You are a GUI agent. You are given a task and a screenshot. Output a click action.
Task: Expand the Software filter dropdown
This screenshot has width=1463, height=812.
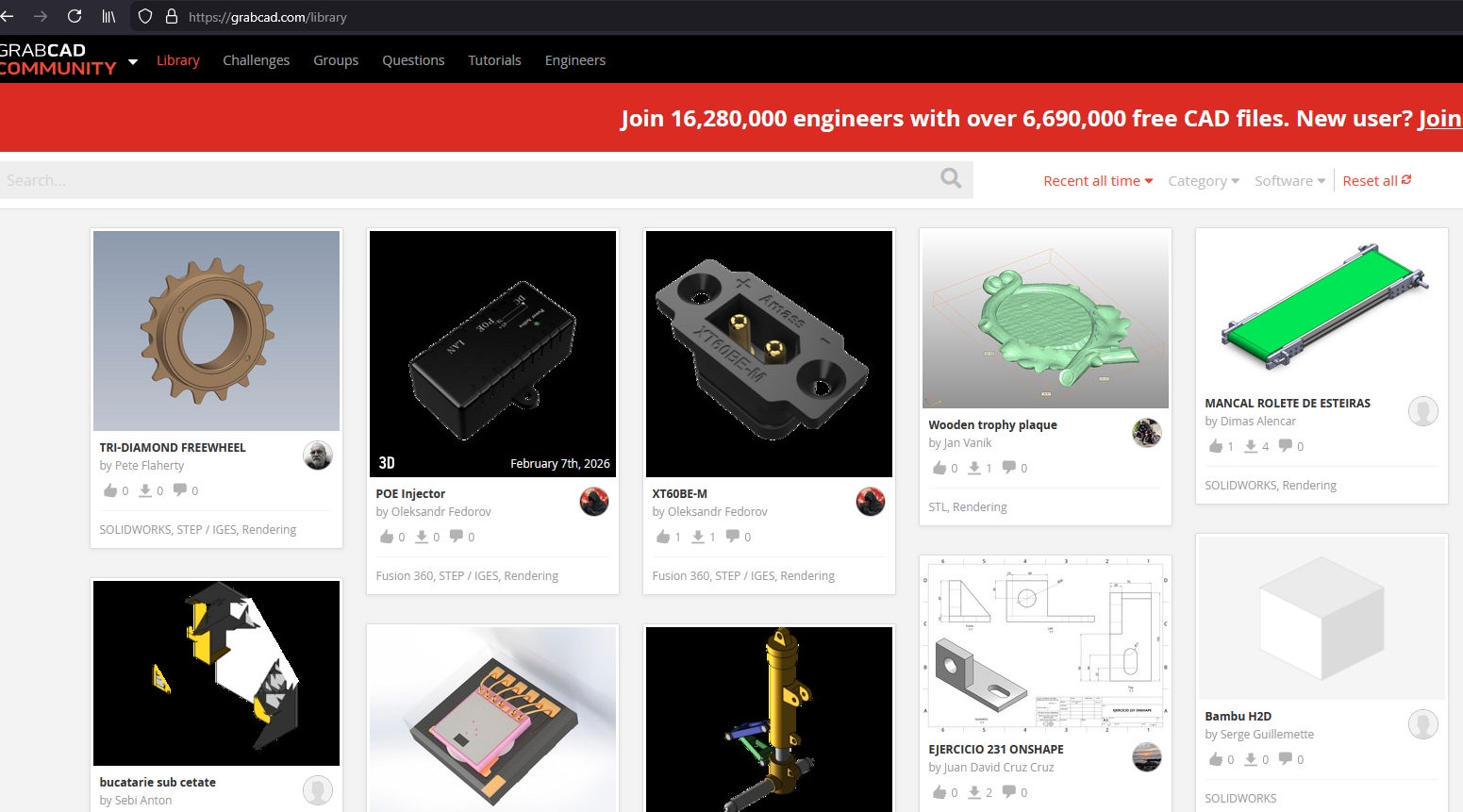(1289, 181)
